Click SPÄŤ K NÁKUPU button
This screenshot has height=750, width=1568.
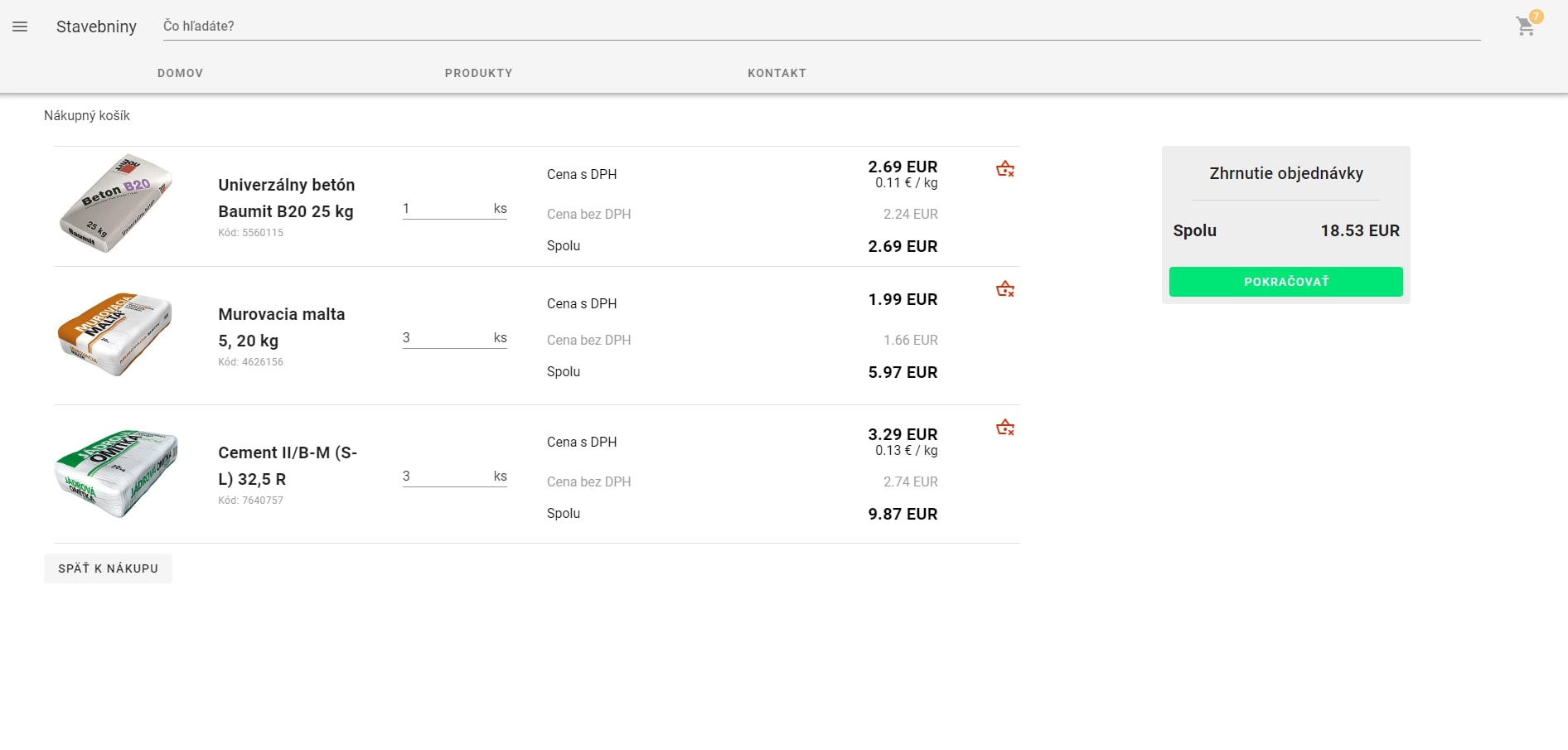108,569
